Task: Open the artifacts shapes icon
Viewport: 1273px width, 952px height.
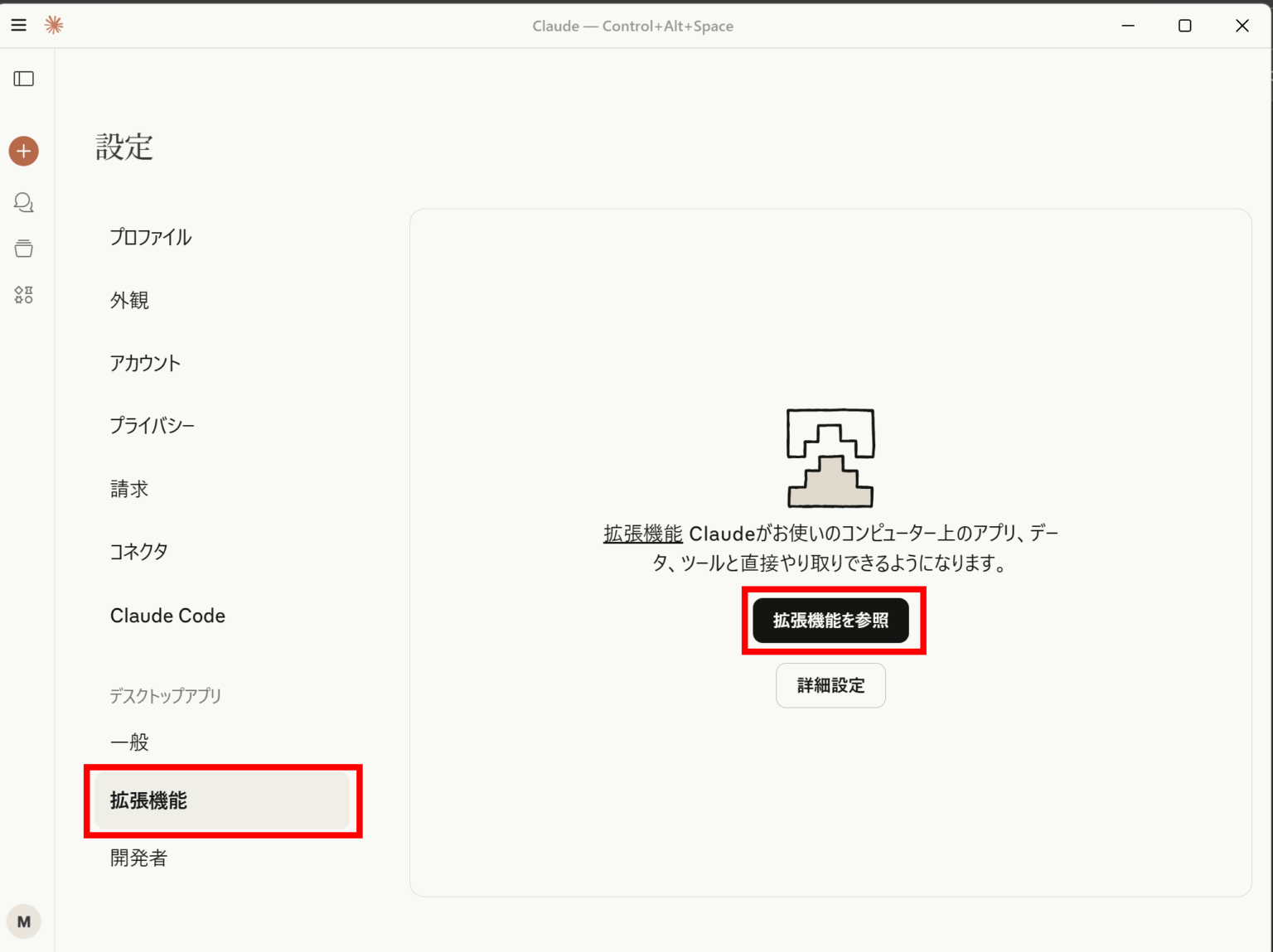Action: tap(24, 295)
